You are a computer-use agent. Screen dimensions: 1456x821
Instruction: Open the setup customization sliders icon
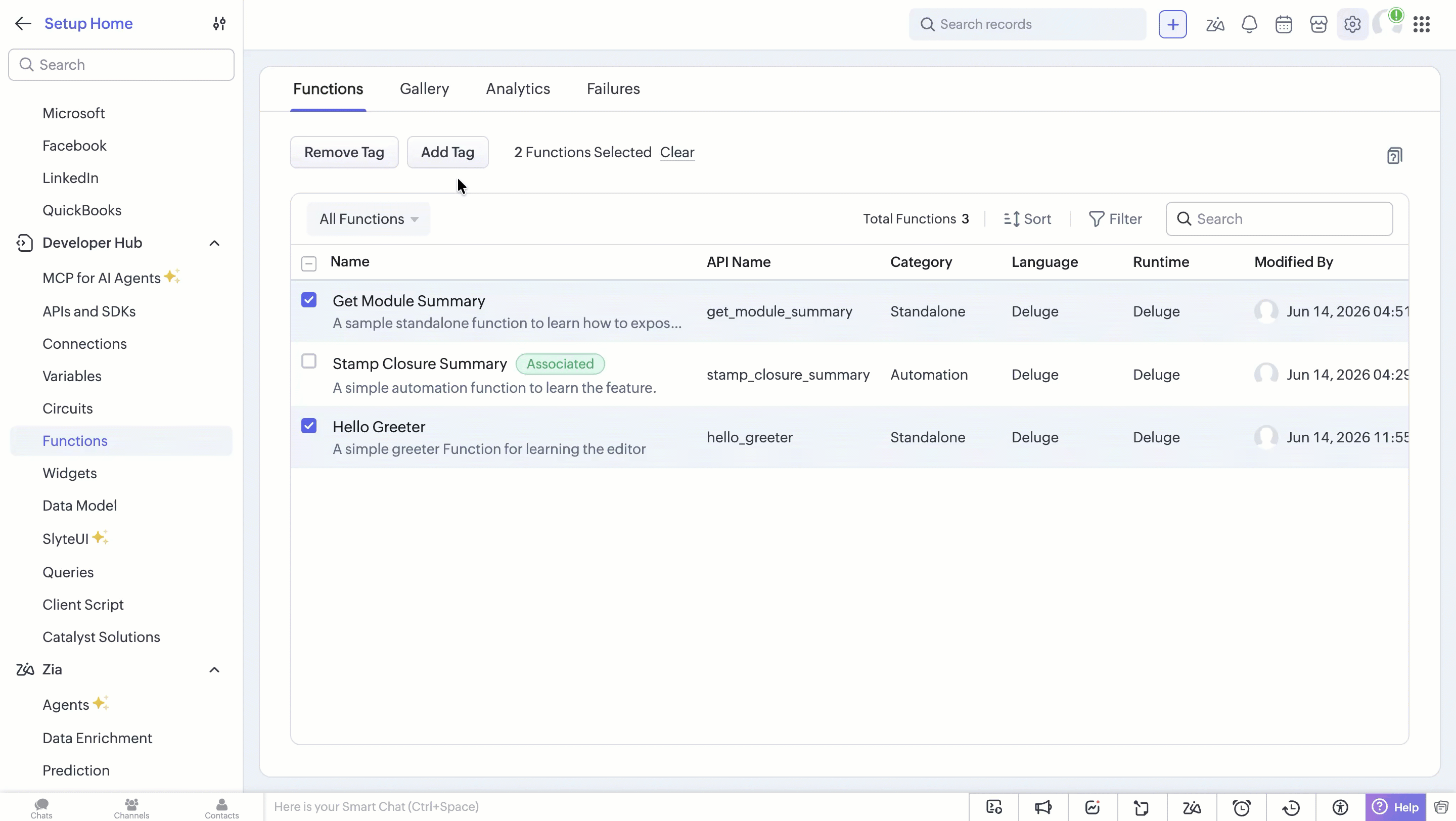pyautogui.click(x=219, y=24)
